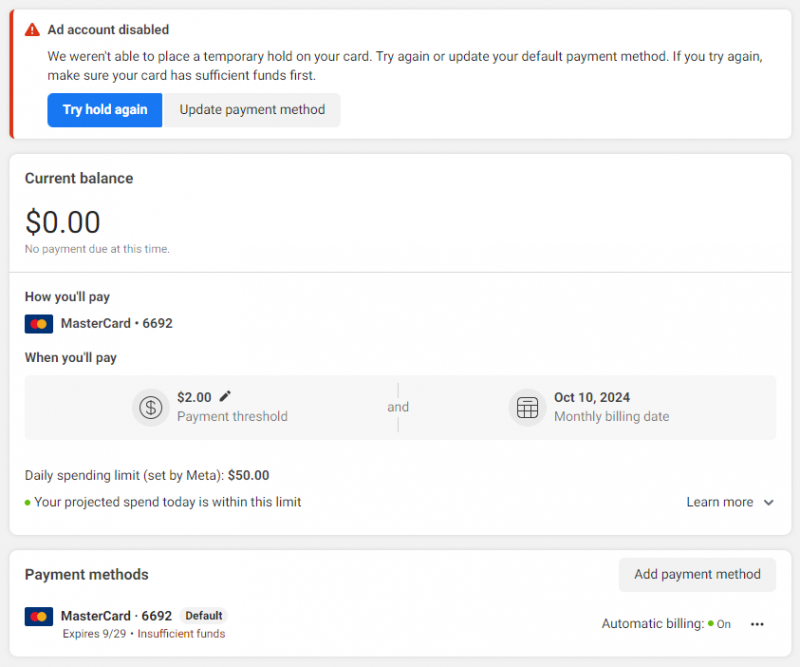The image size is (800, 667).
Task: Click the red warning triangle icon
Action: pos(33,30)
